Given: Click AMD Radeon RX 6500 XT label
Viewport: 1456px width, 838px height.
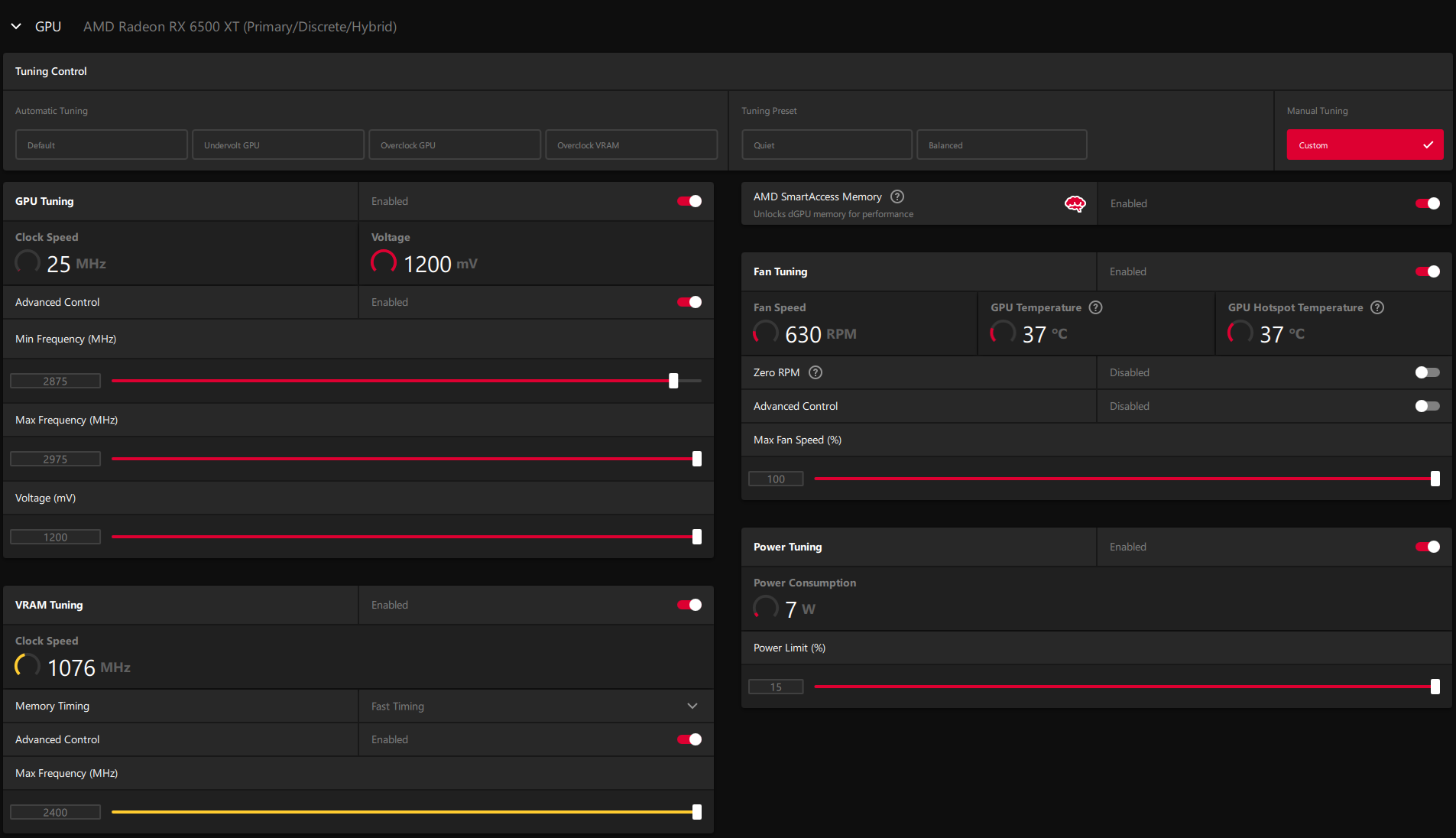Looking at the screenshot, I should tap(240, 27).
